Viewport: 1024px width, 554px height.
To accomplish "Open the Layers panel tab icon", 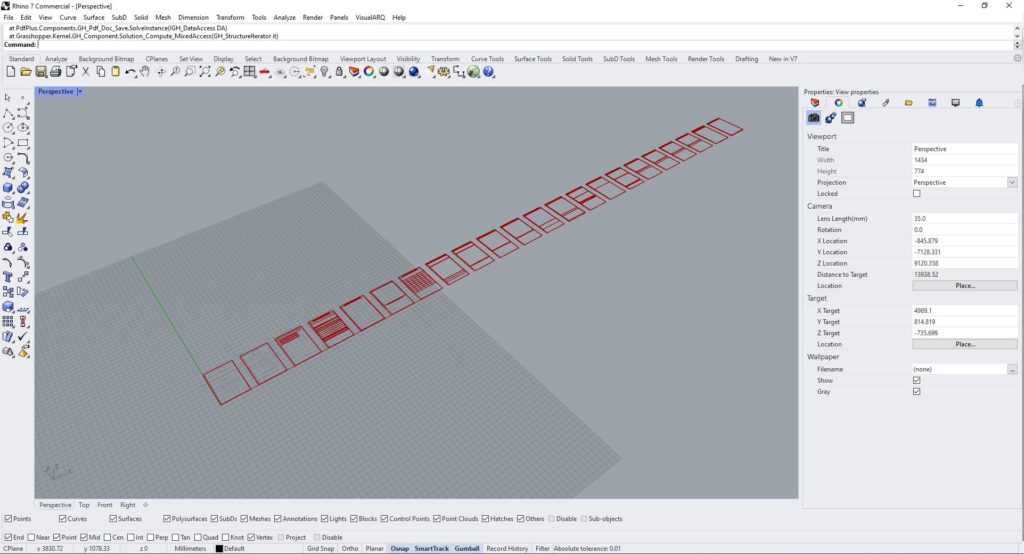I will point(815,103).
